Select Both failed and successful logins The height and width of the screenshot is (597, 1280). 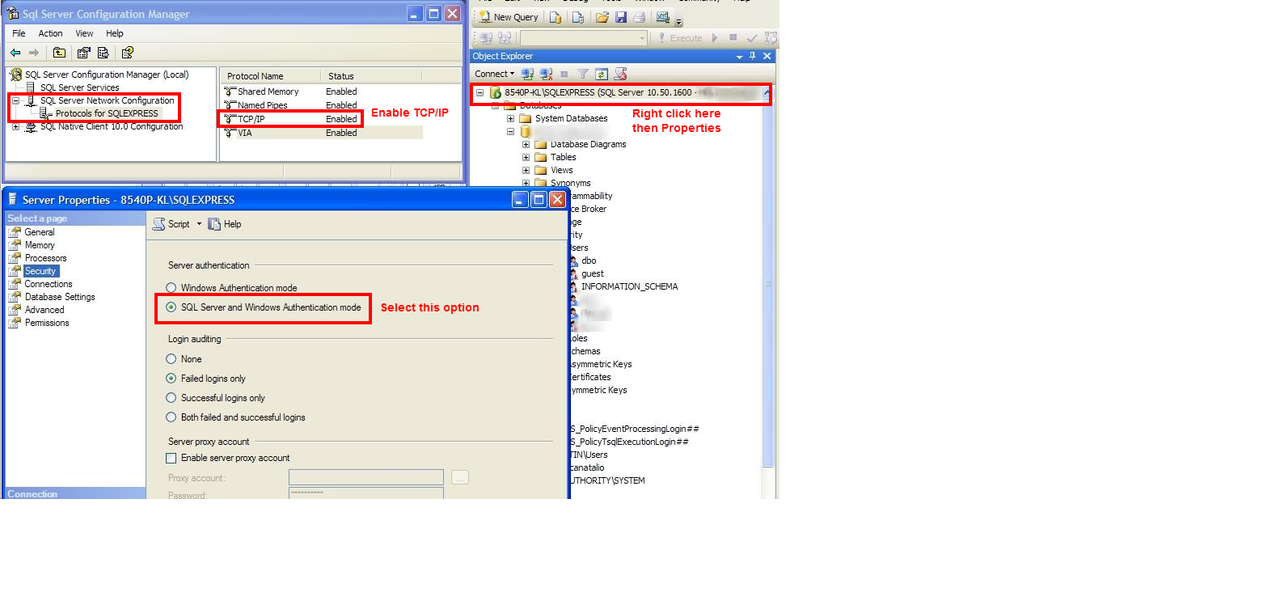(x=171, y=418)
